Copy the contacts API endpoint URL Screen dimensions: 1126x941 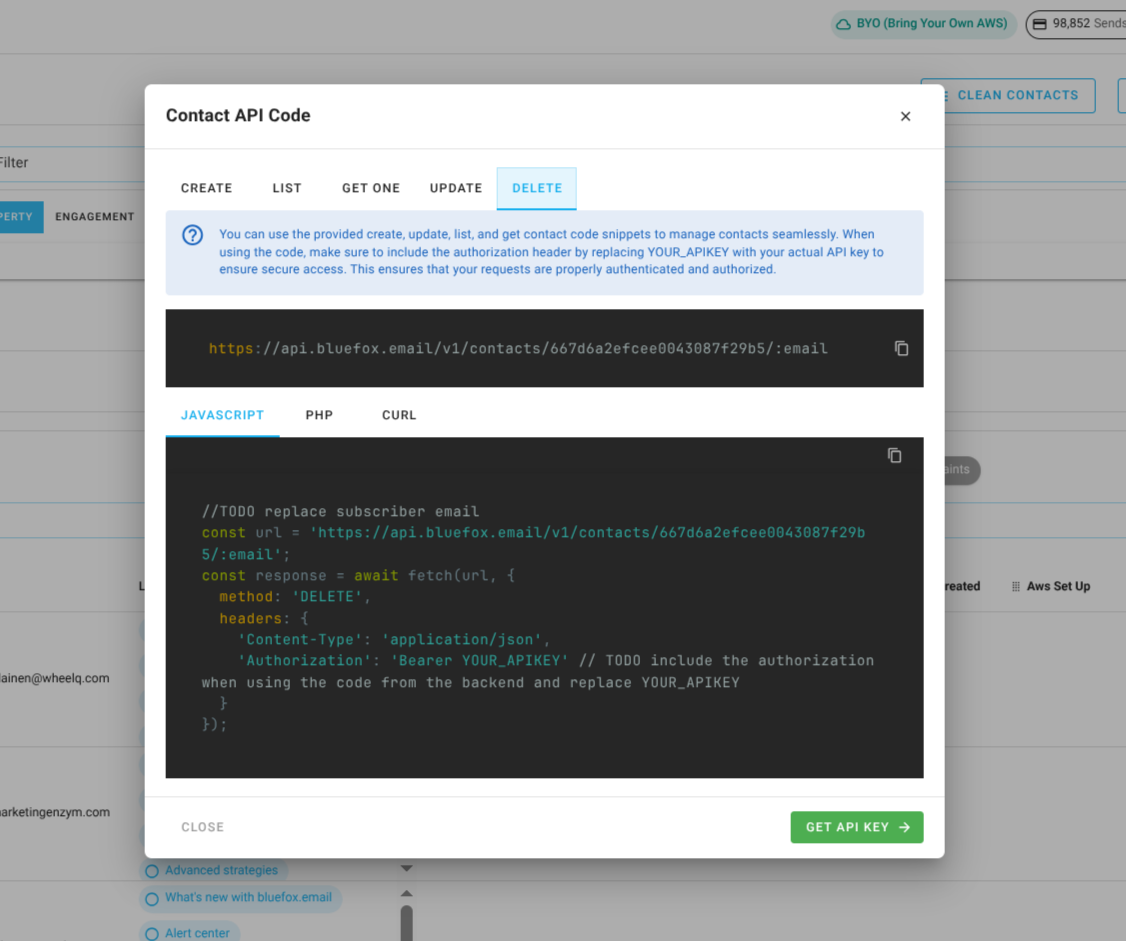901,348
